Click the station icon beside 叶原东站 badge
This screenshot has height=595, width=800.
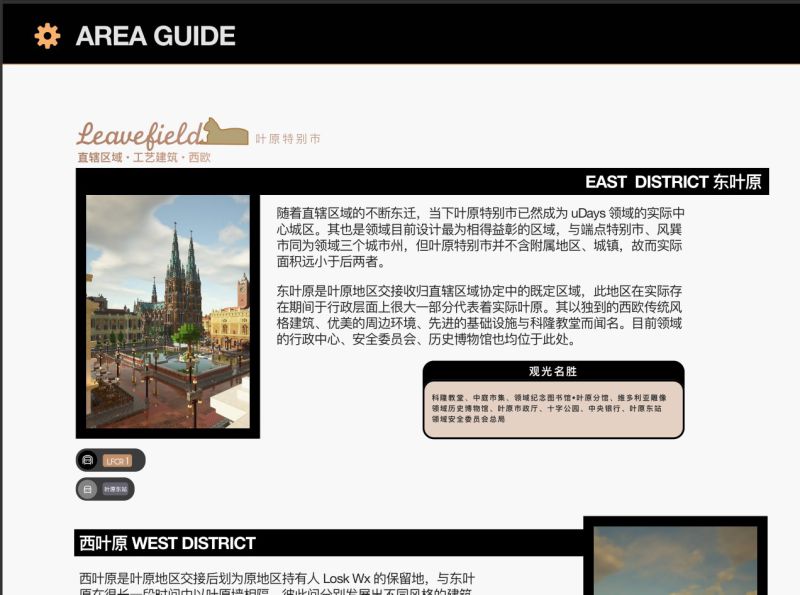point(87,489)
